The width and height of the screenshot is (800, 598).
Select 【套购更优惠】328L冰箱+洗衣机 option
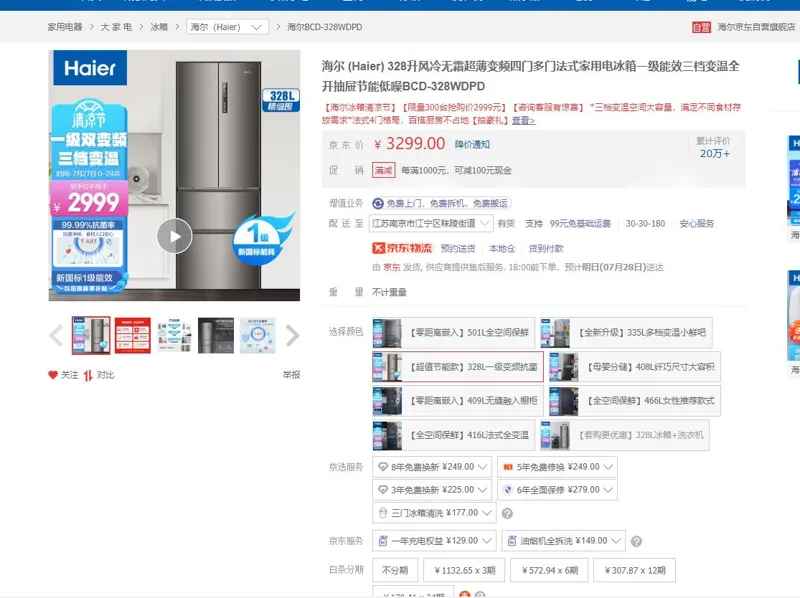pyautogui.click(x=625, y=435)
